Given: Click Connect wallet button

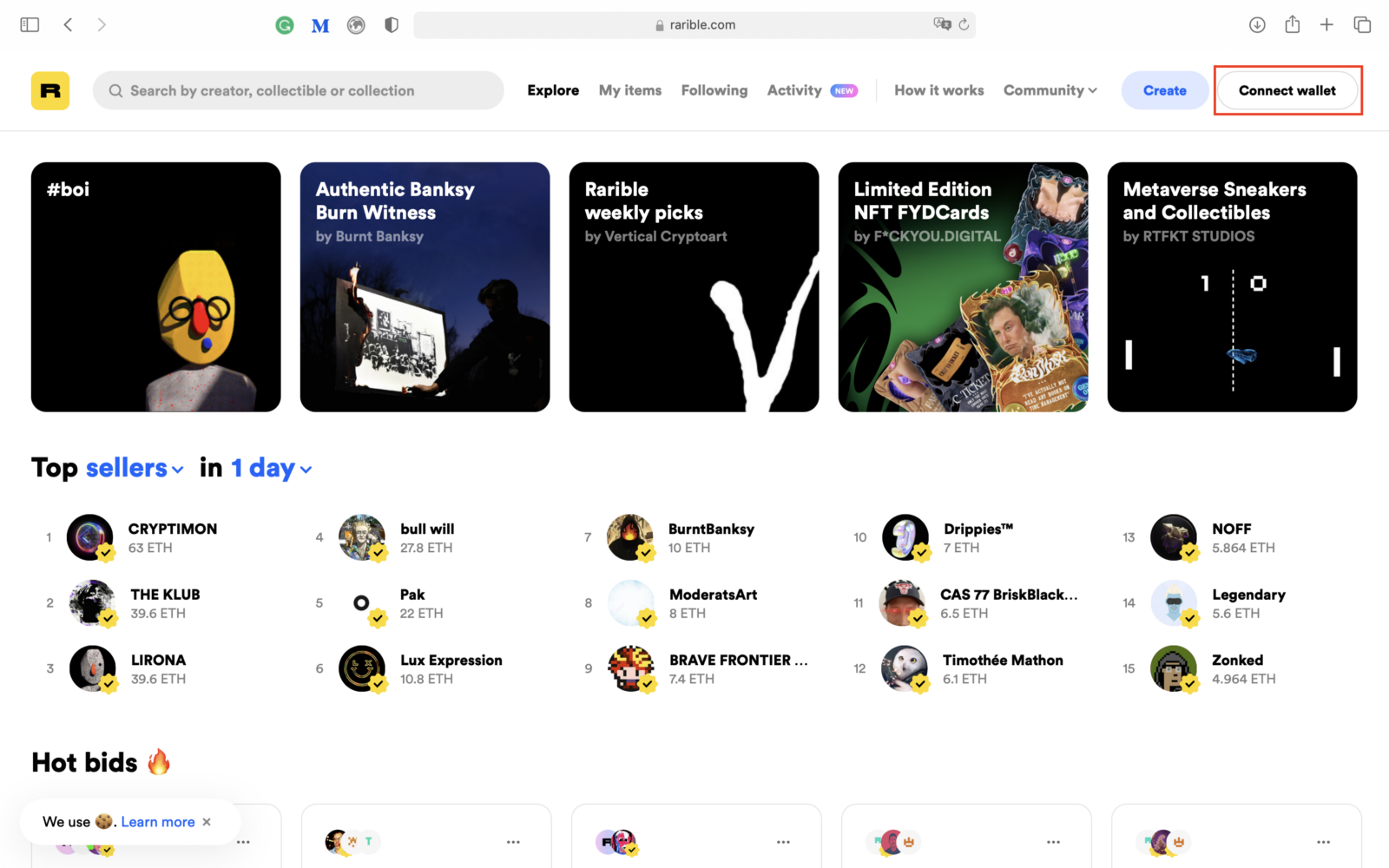Looking at the screenshot, I should tap(1287, 90).
